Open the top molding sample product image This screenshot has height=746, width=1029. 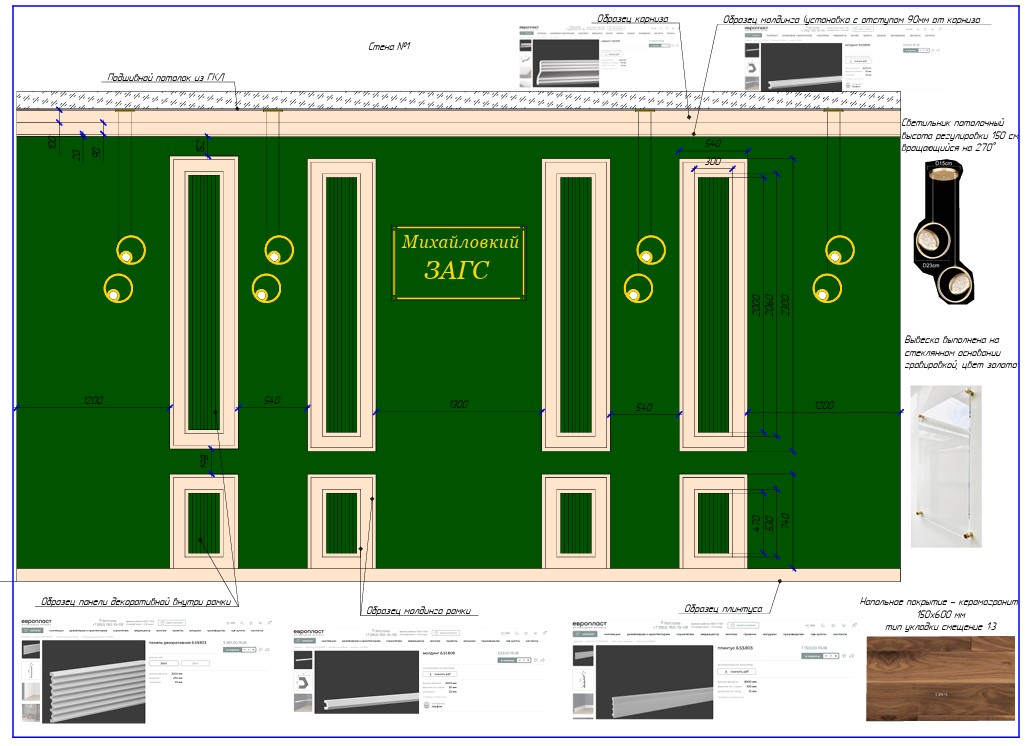click(x=801, y=67)
